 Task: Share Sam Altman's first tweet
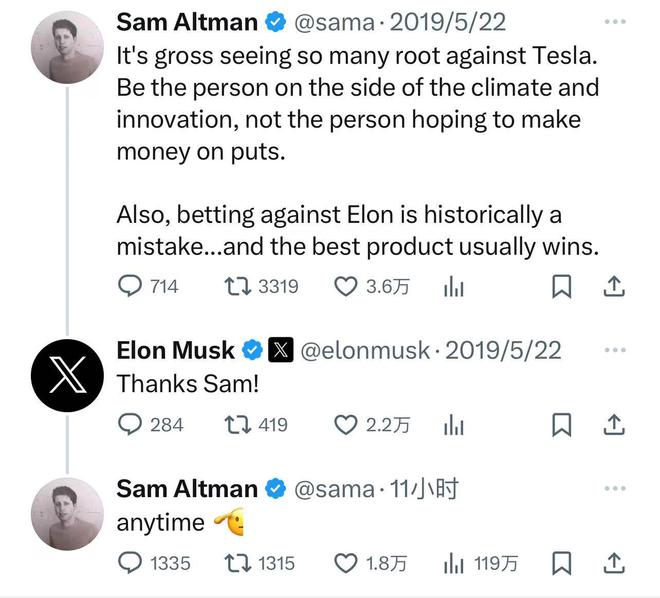tap(615, 287)
